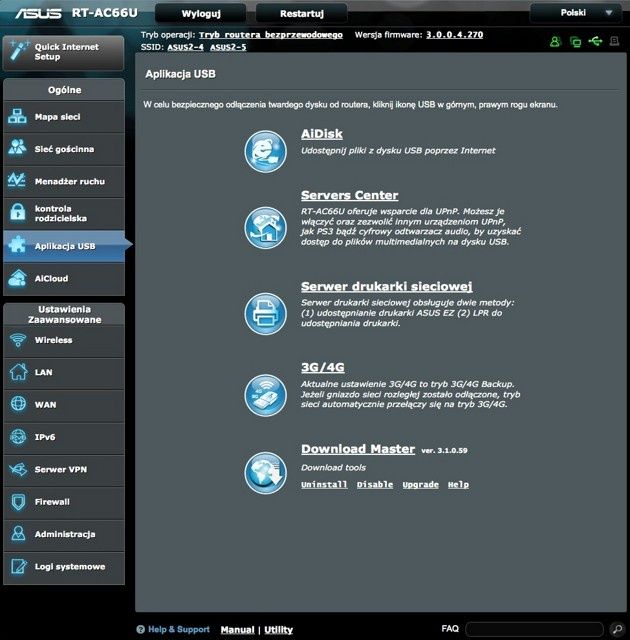Click the network clients status icon

(575, 41)
